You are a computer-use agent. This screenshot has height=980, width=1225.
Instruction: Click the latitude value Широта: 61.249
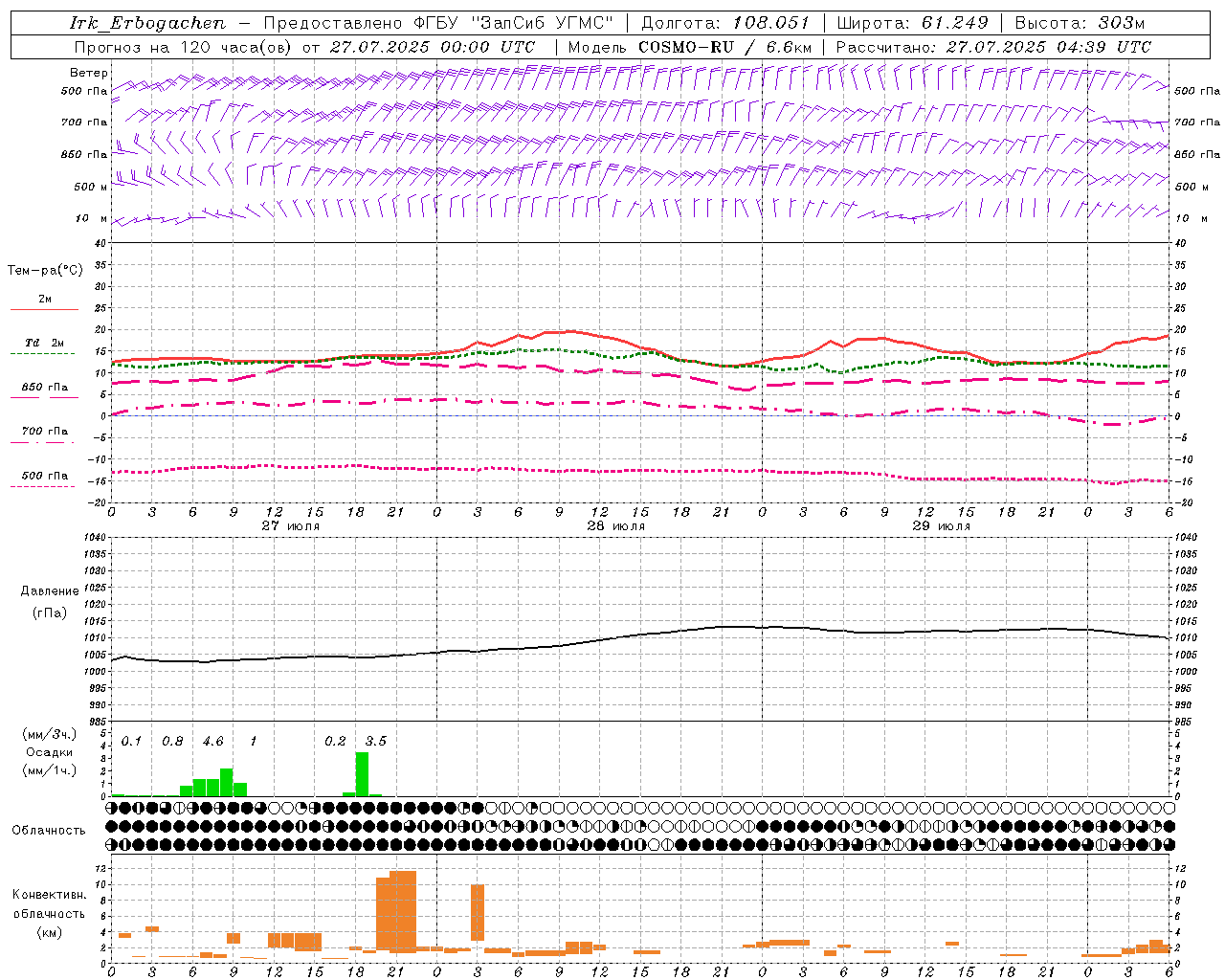coord(914,23)
